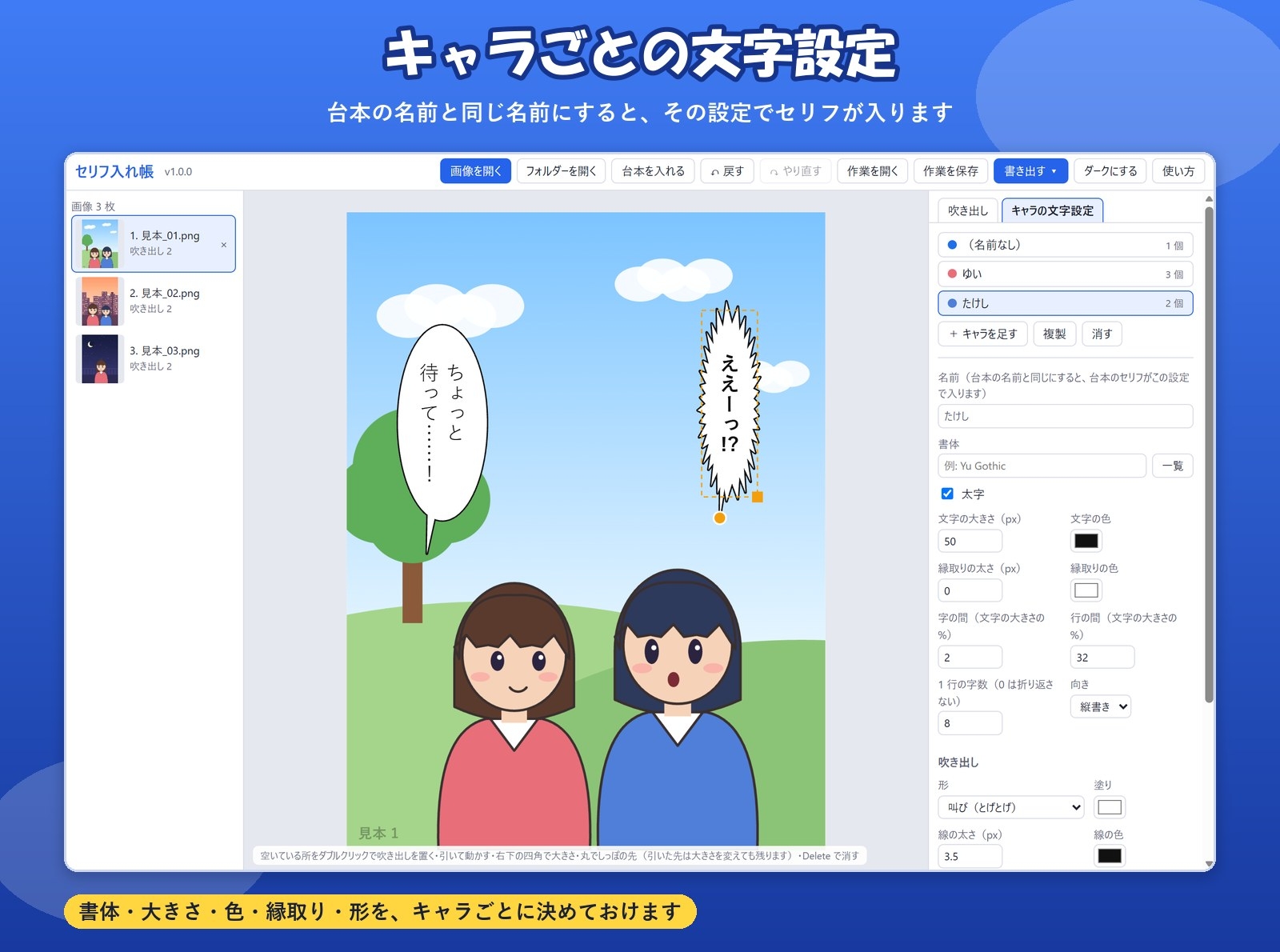Edit the character name field たけし

coord(1065,416)
